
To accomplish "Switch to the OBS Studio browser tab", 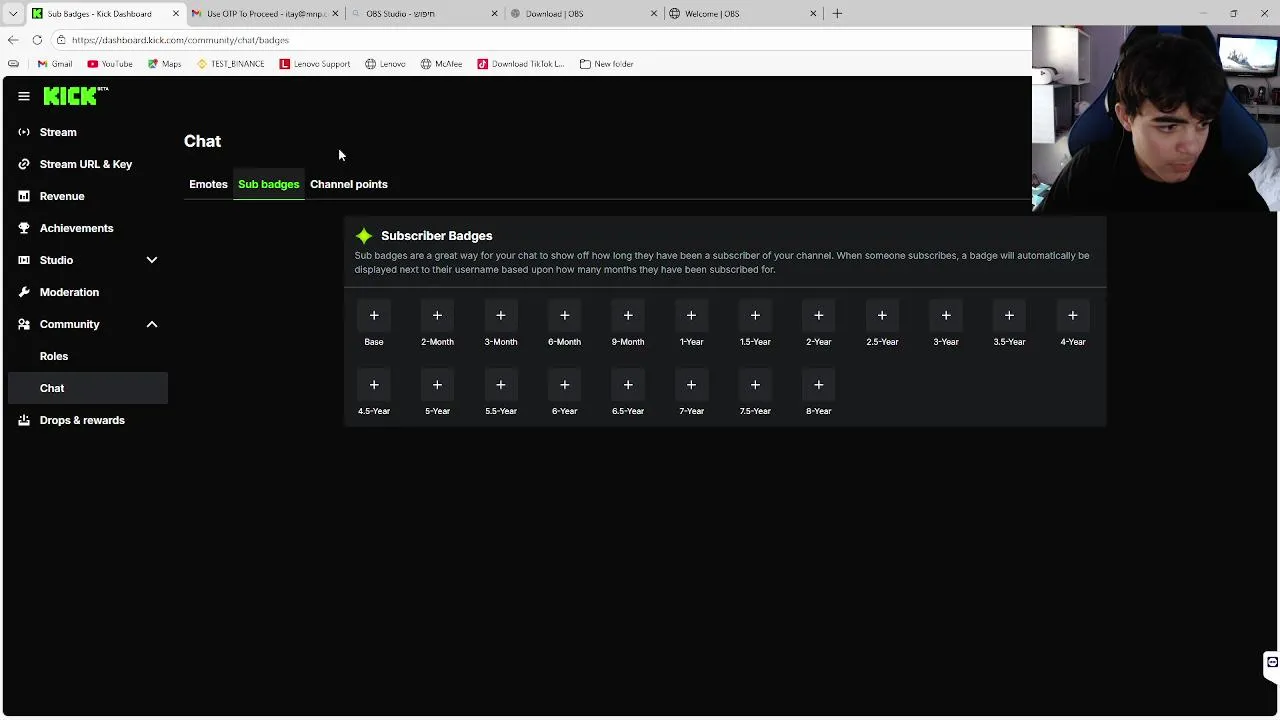I will point(425,13).
